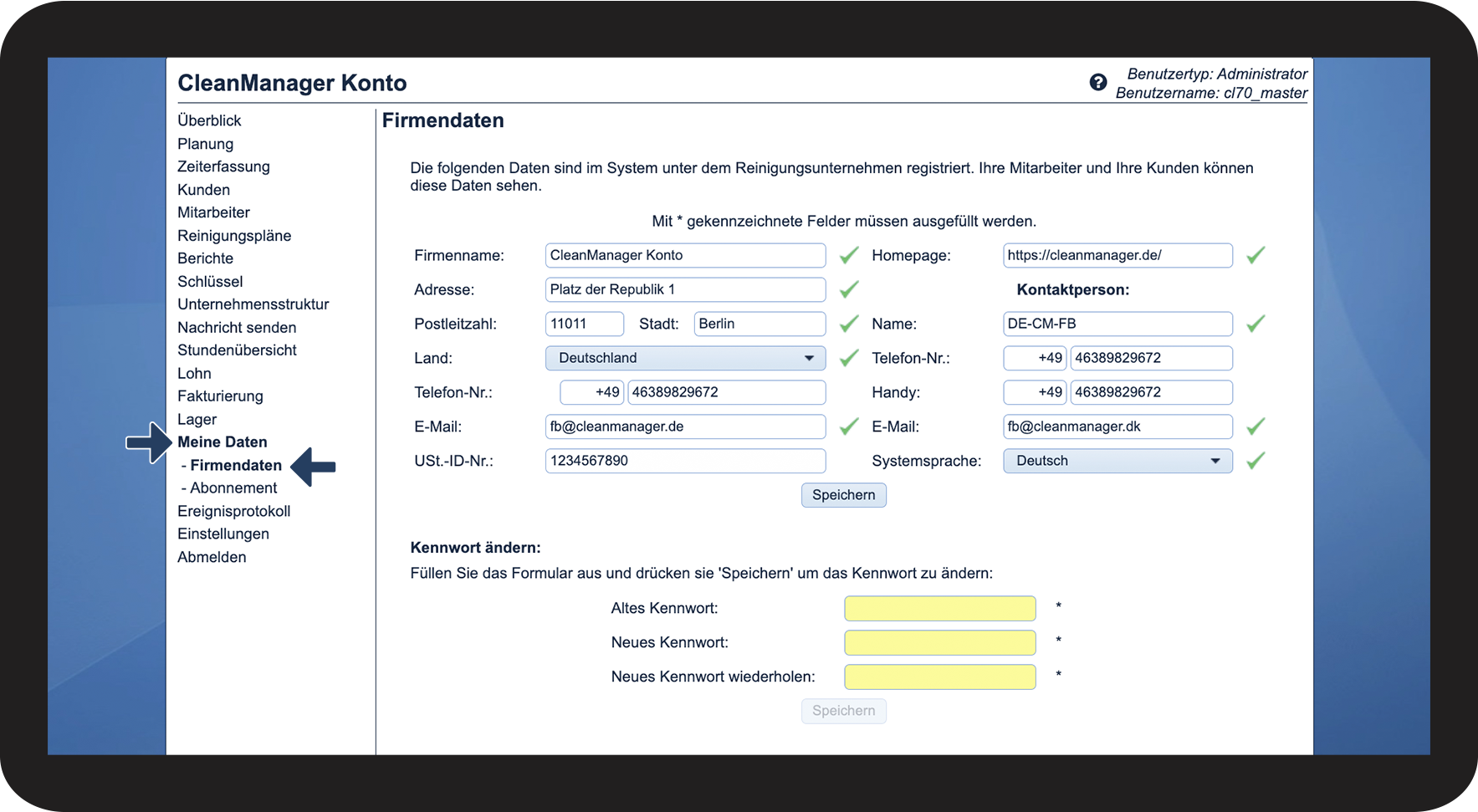The width and height of the screenshot is (1478, 812).
Task: Save company data with Speichern button
Action: 843,495
